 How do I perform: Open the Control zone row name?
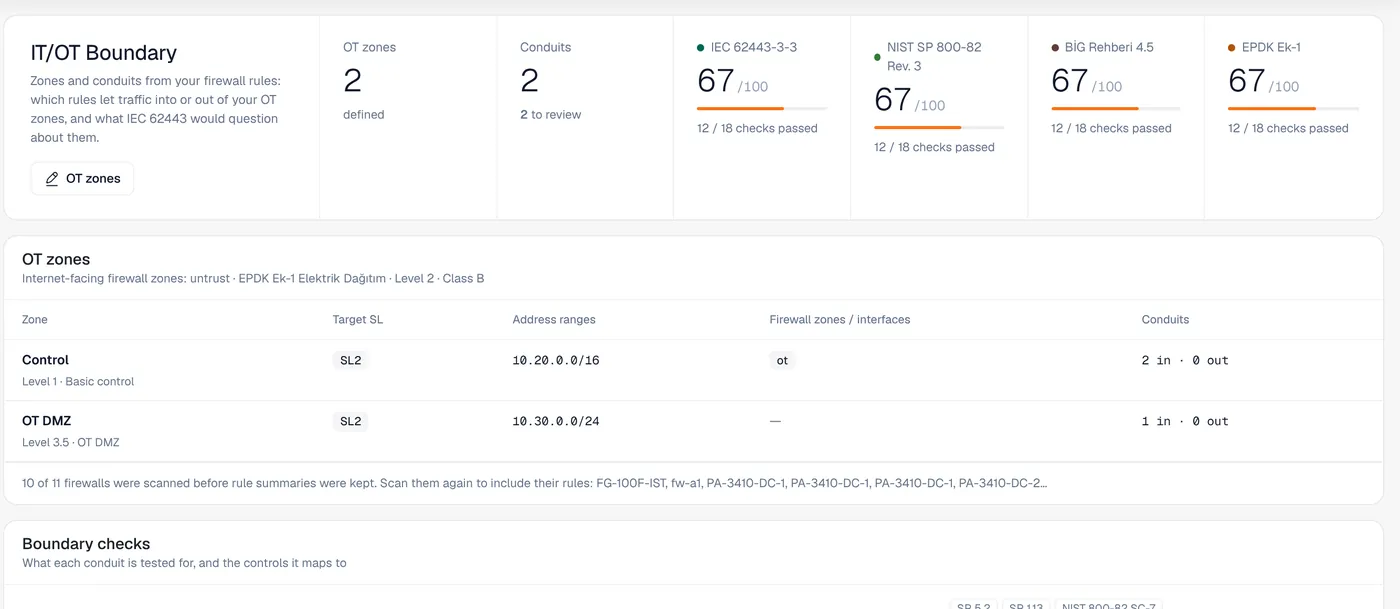click(46, 360)
